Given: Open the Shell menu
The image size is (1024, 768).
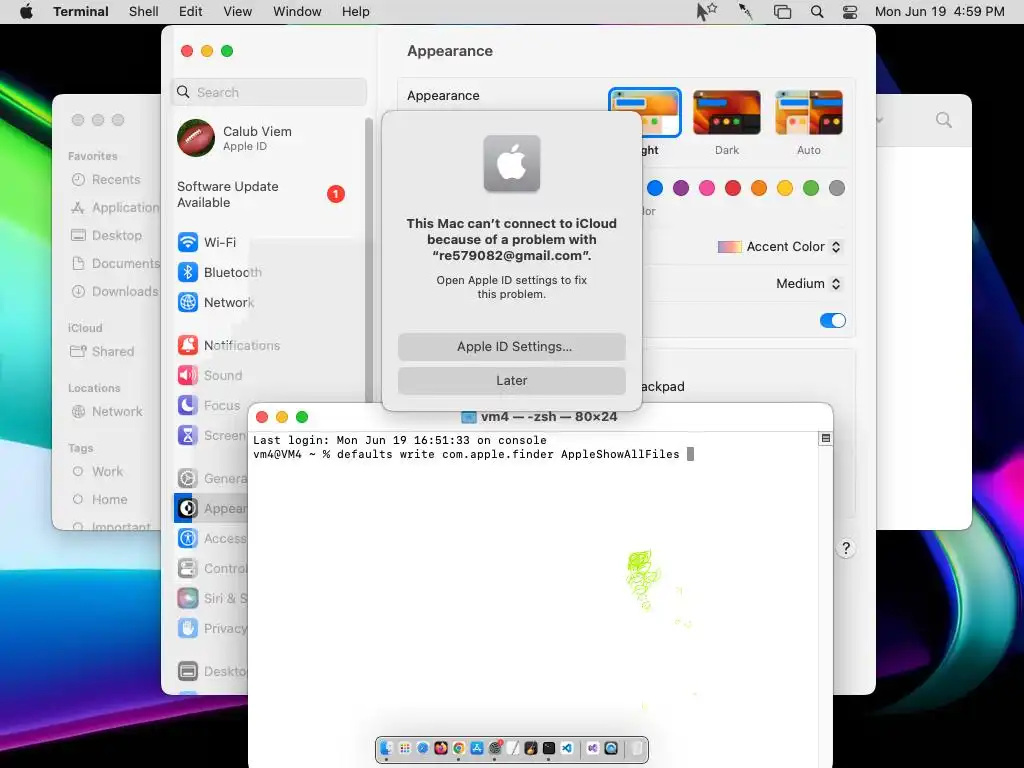Looking at the screenshot, I should point(144,12).
